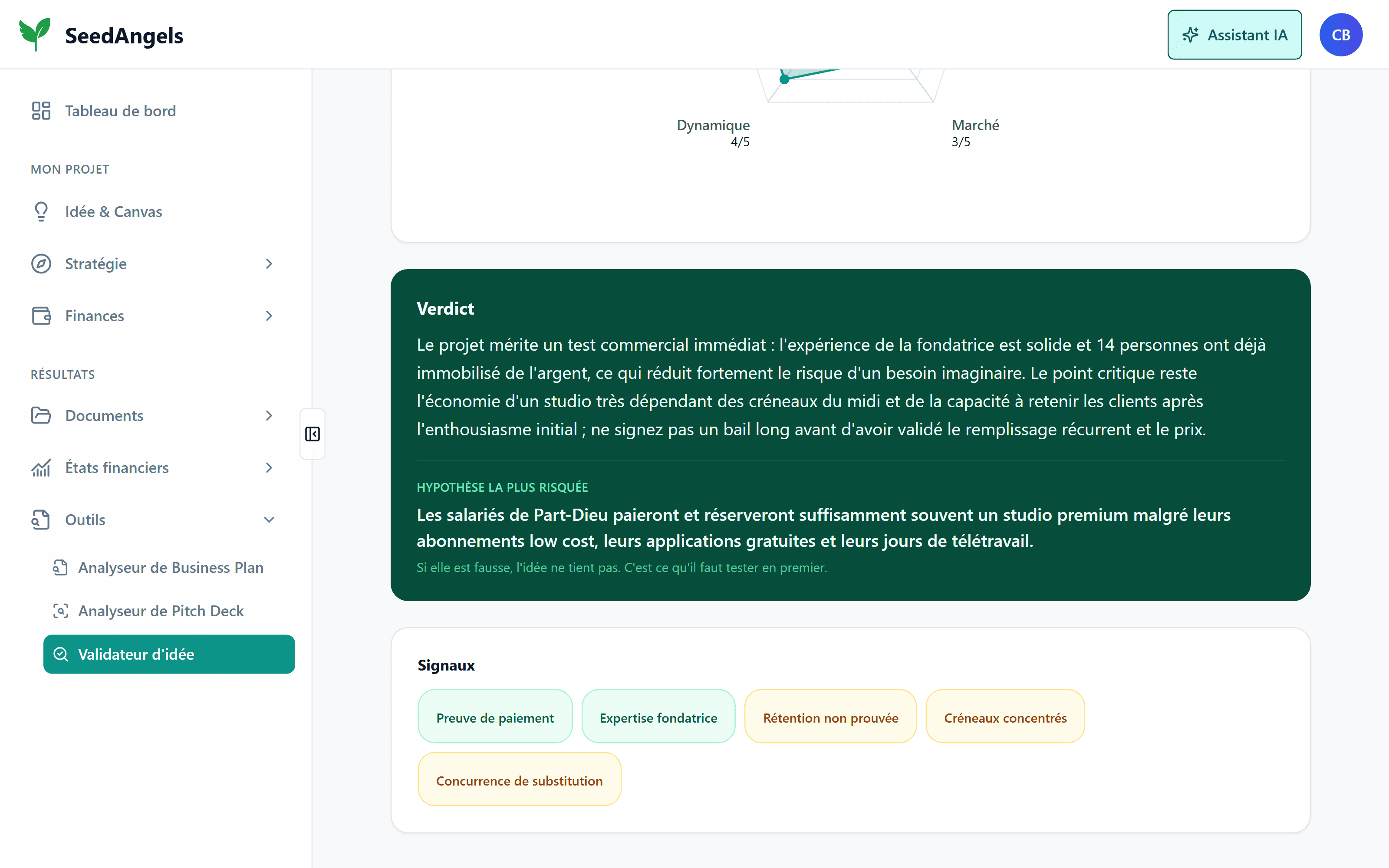This screenshot has width=1389, height=868.
Task: Click the Dynamique 4/5 radar label
Action: (713, 133)
